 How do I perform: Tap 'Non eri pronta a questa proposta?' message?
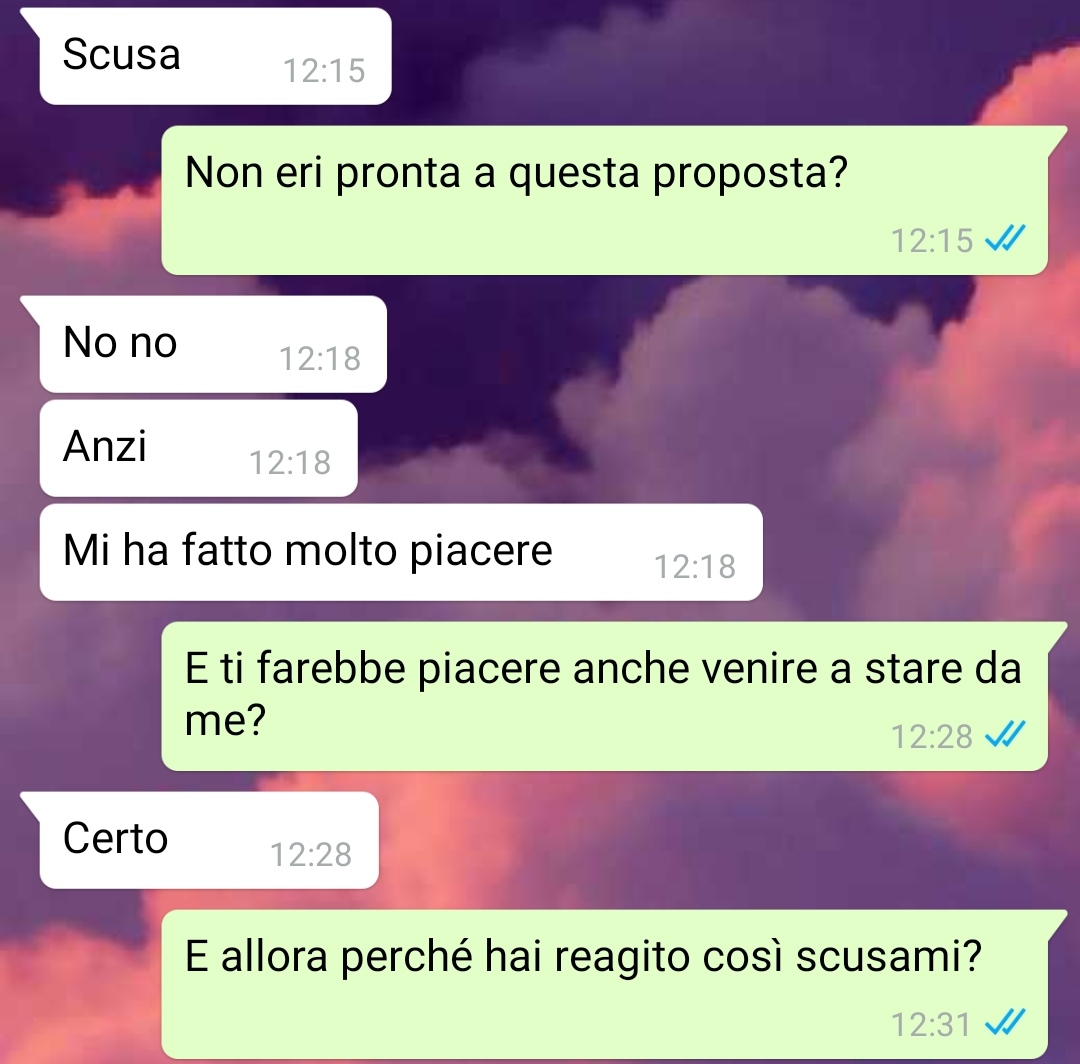coord(605,200)
